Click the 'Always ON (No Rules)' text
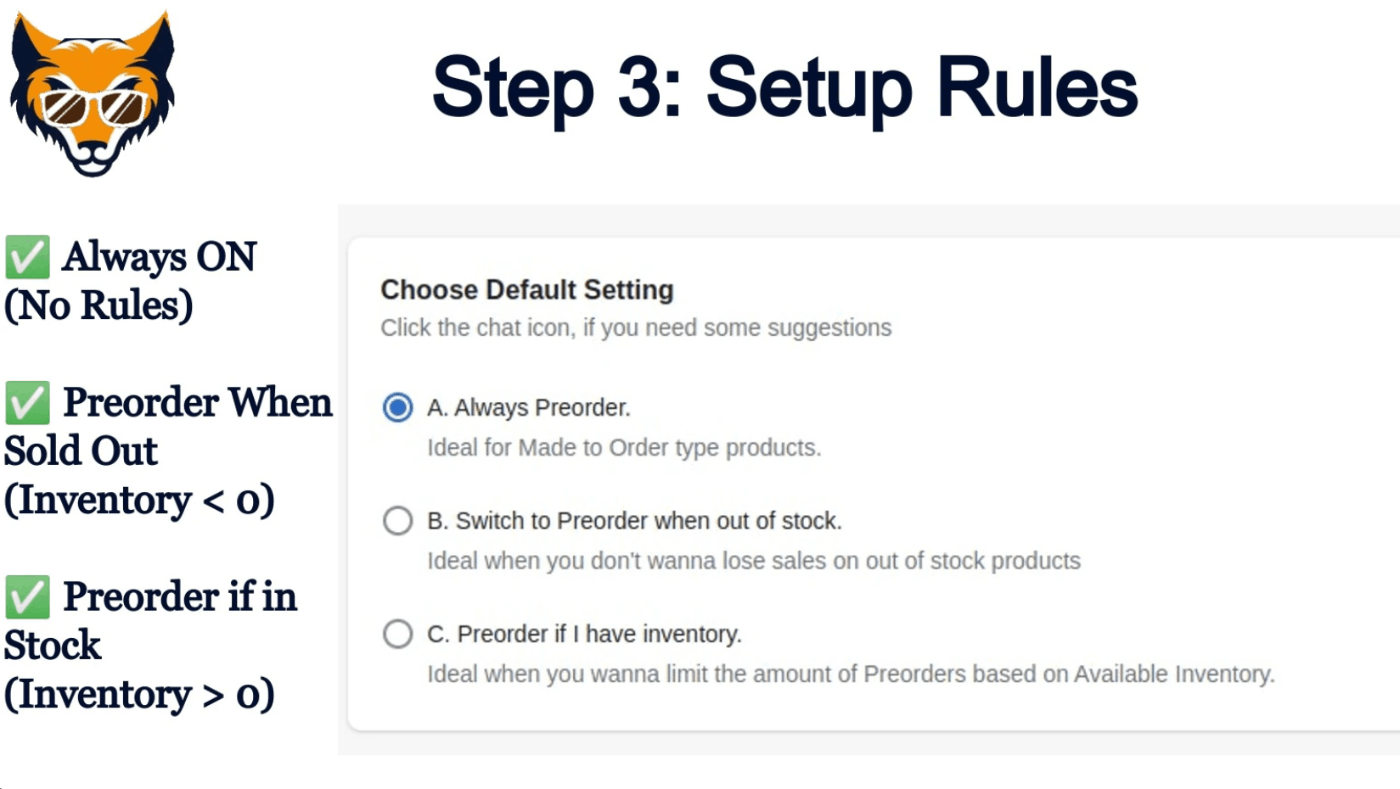Viewport: 1400px width, 789px height. (x=130, y=281)
